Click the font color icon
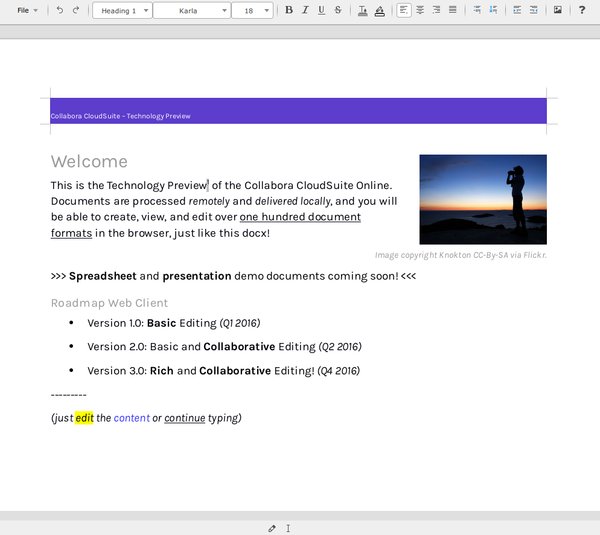The height and width of the screenshot is (535, 600). point(362,11)
